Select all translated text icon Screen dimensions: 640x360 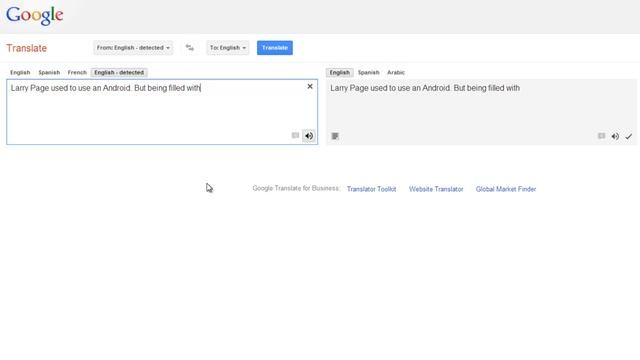(x=335, y=136)
